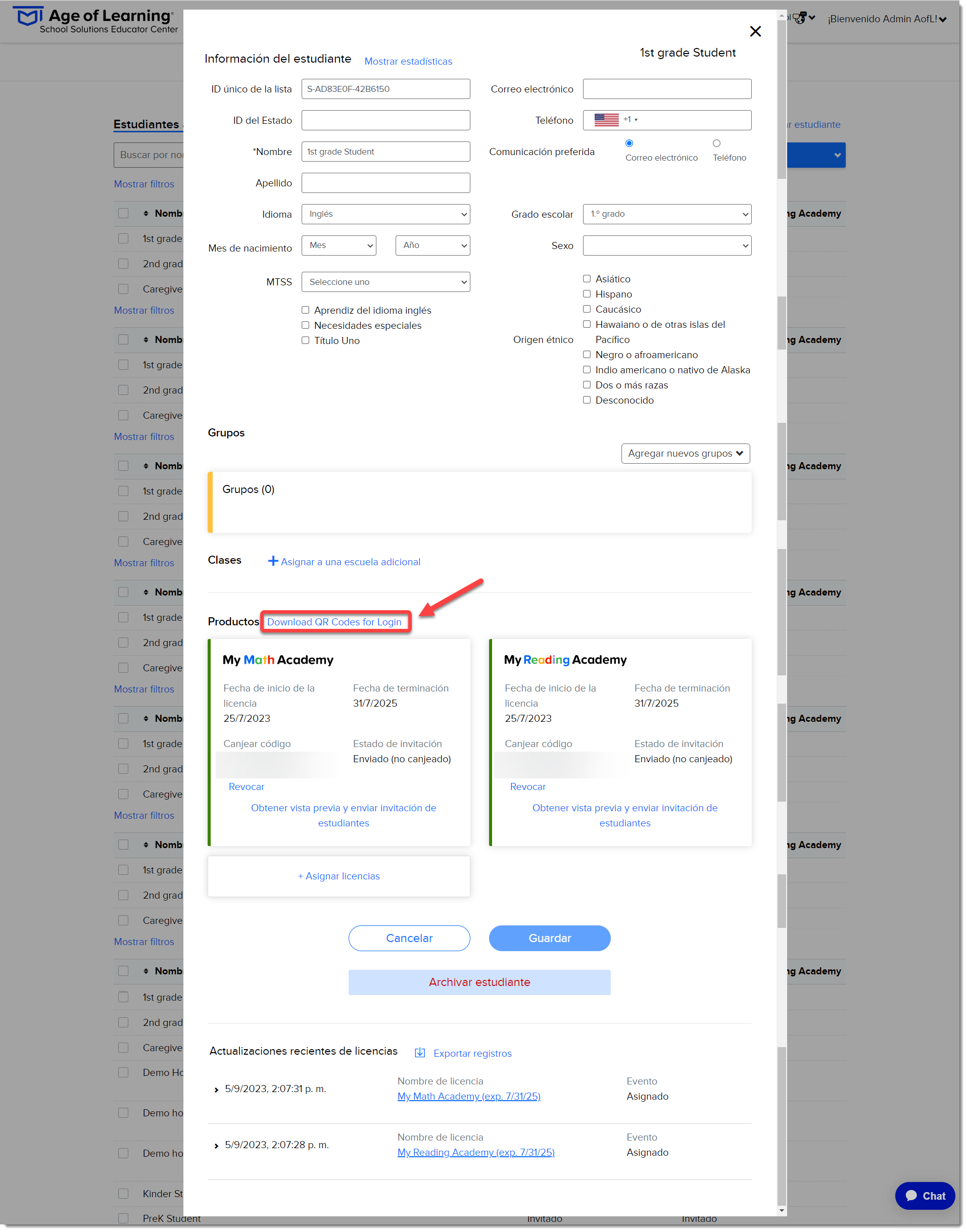Viewport: 967px width, 1232px height.
Task: Expand the 2:07:28 p. m. license update row
Action: point(216,1146)
